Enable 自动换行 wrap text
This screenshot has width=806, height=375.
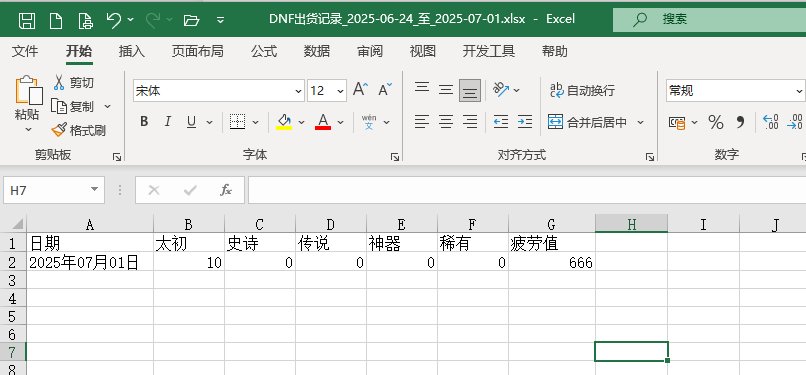pos(582,90)
